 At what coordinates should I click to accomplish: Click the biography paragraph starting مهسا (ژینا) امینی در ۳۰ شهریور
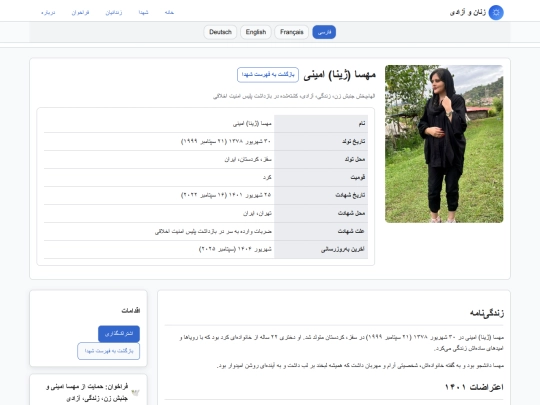(341, 343)
